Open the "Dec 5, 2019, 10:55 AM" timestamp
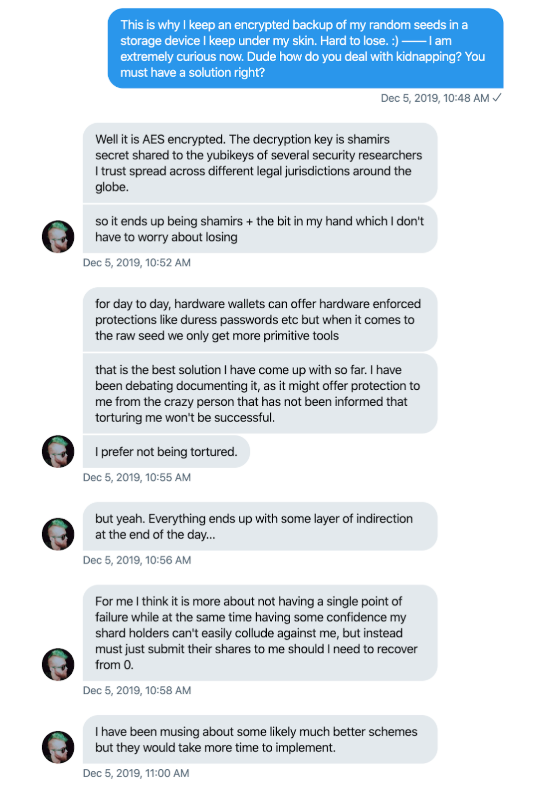Image resolution: width=534 pixels, height=790 pixels. click(137, 477)
